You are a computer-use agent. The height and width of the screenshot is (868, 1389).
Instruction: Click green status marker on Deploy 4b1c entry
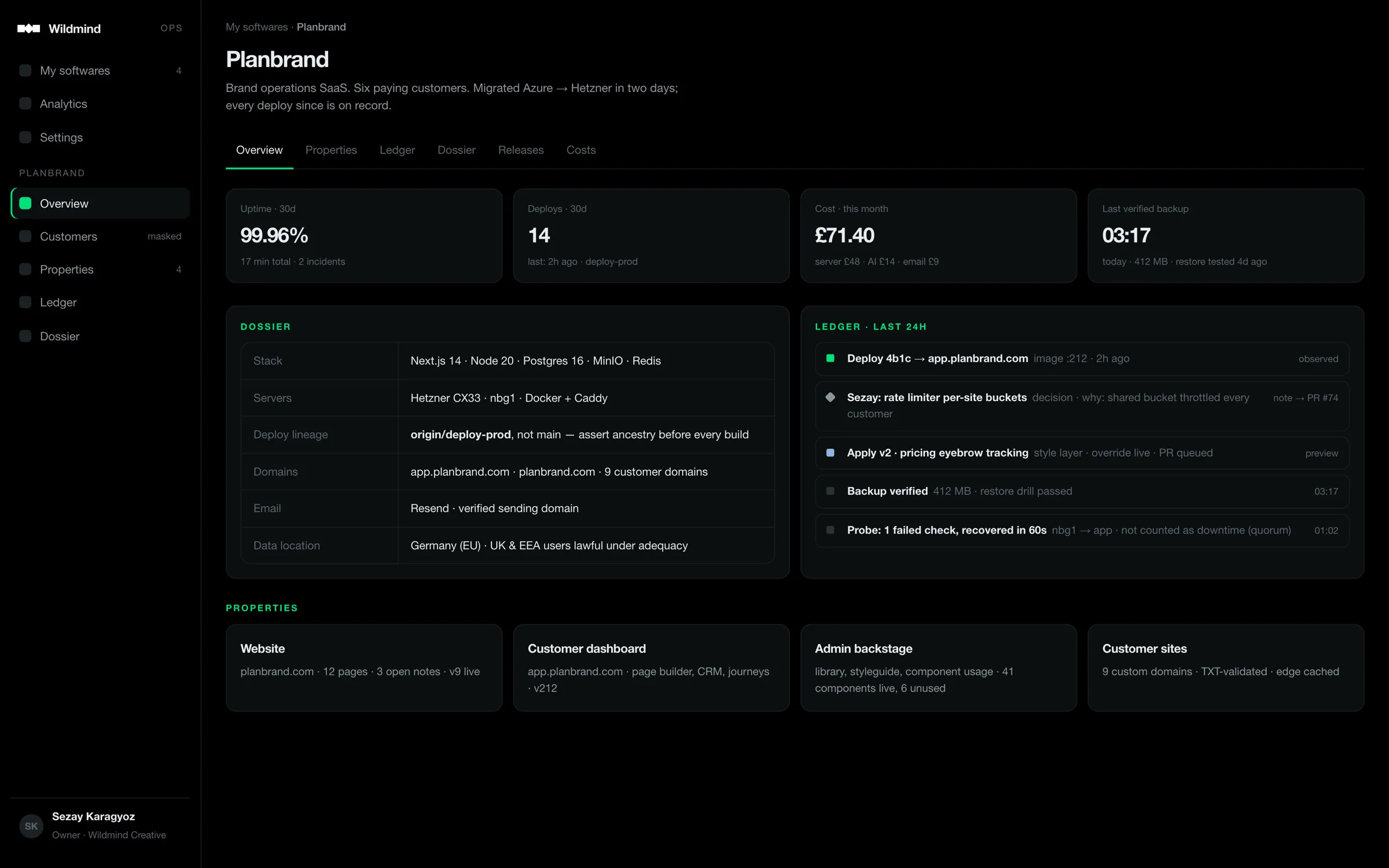(830, 358)
